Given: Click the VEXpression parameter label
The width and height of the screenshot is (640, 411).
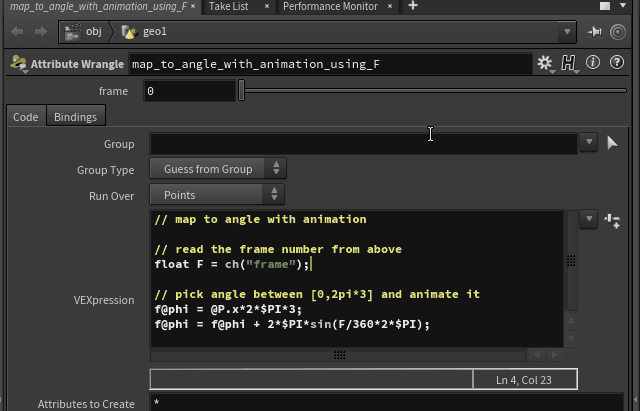Looking at the screenshot, I should pyautogui.click(x=104, y=300).
